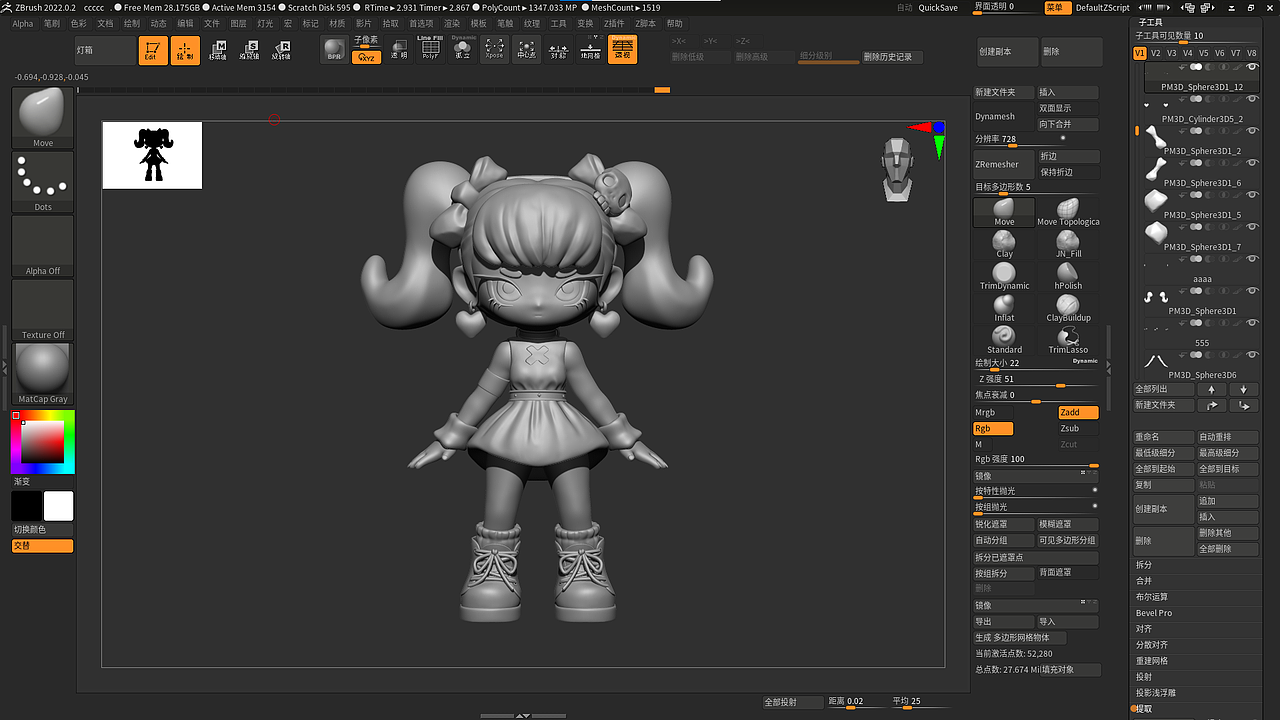Activate the Move gizmo tool (M)
Image resolution: width=1280 pixels, height=720 pixels.
pos(218,50)
